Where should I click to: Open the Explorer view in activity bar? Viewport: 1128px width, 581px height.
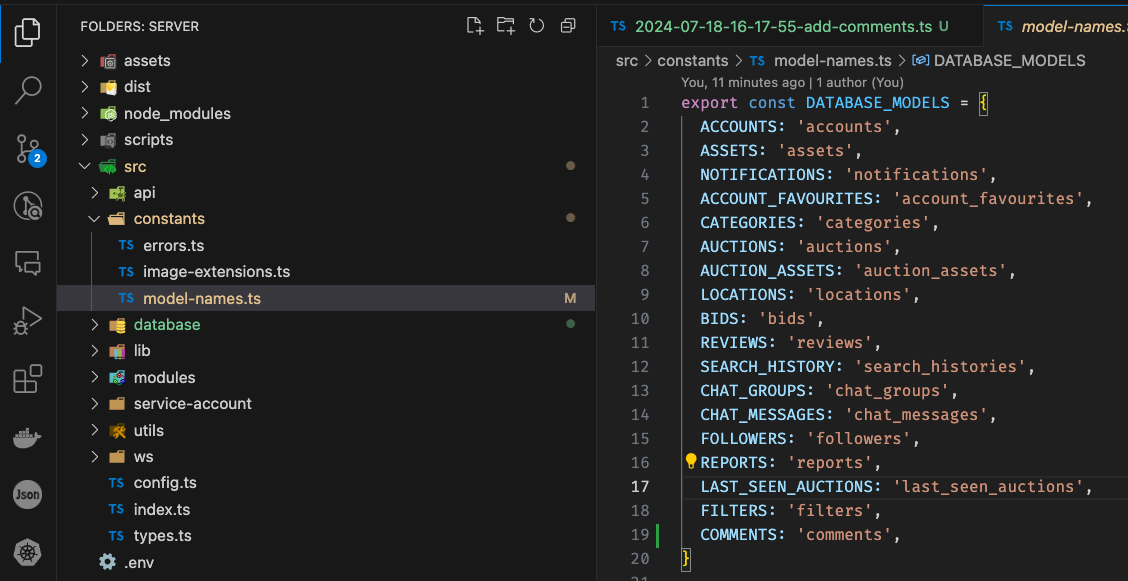27,32
